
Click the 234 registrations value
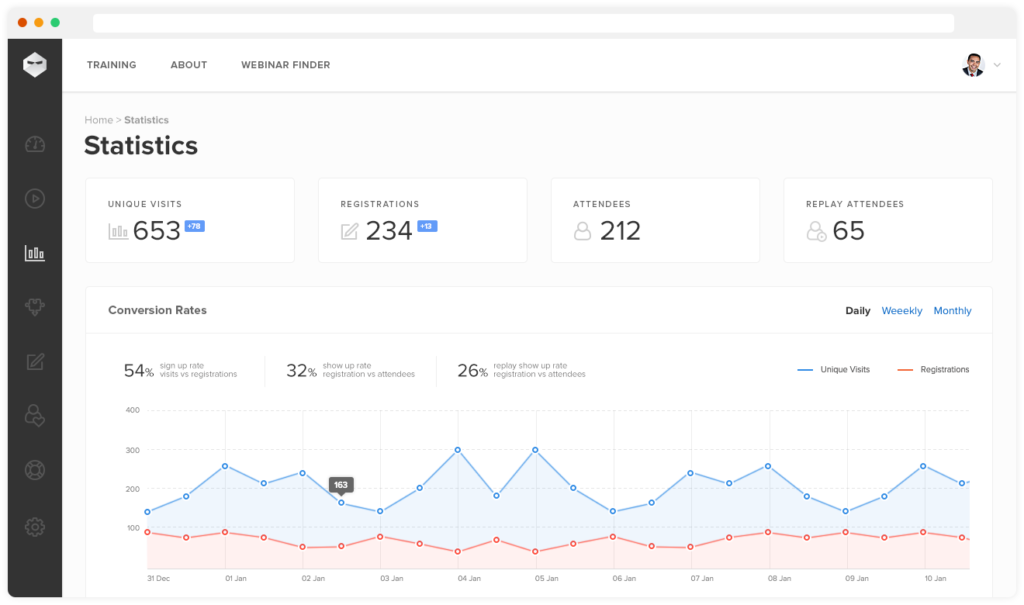tap(389, 231)
